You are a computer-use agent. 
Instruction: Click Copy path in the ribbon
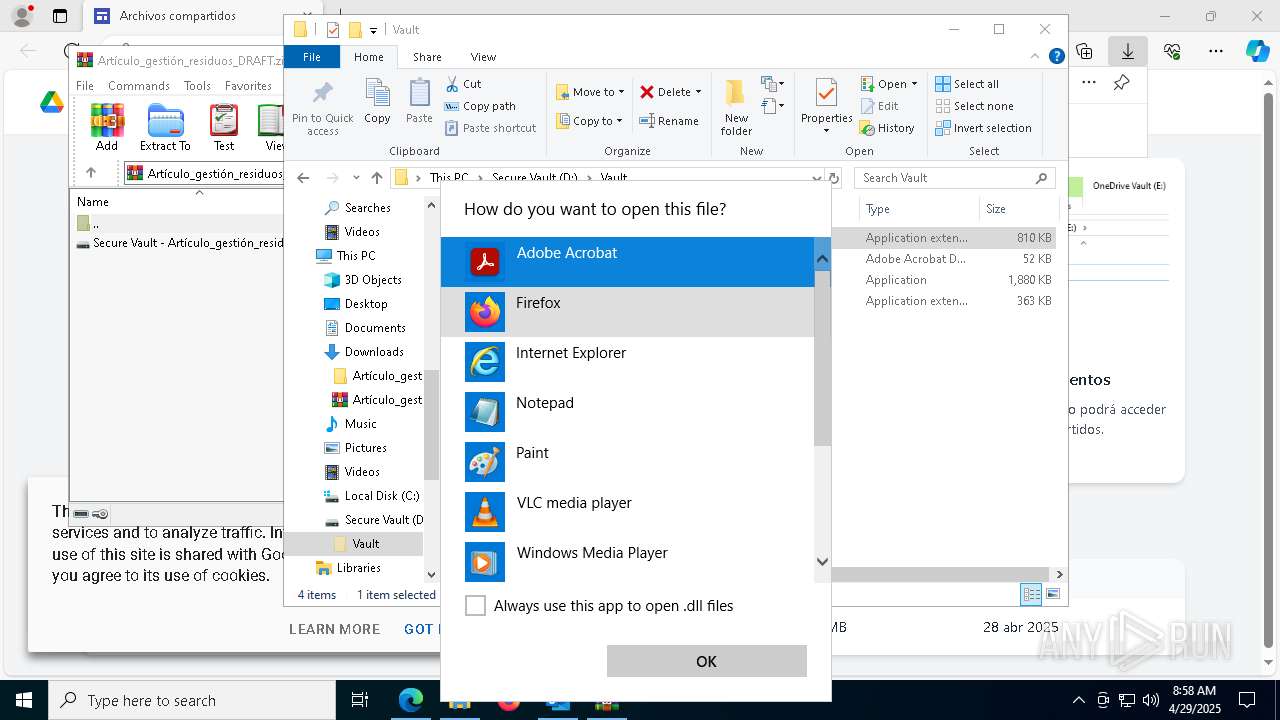480,106
